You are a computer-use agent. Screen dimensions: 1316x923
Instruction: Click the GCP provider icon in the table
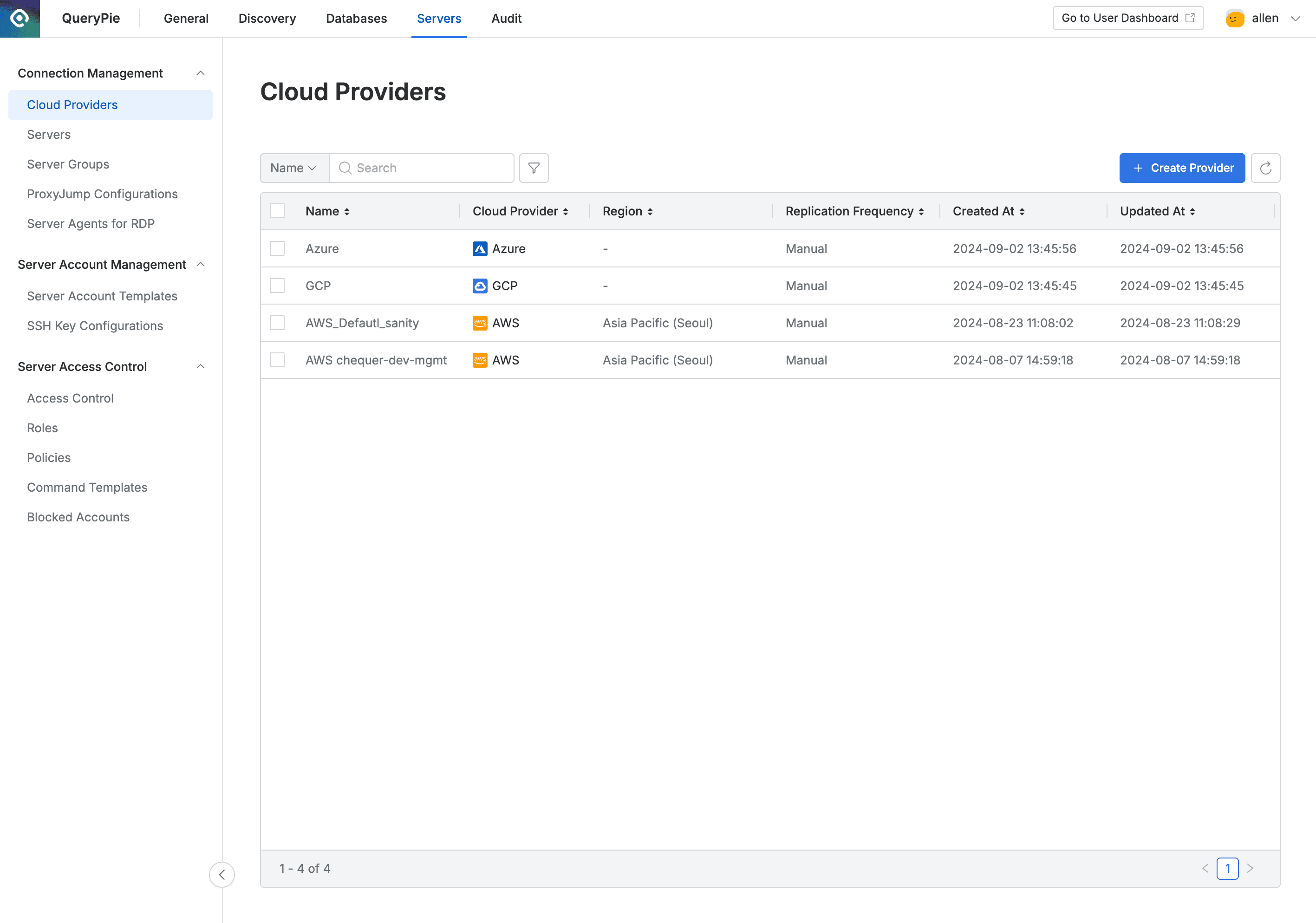pyautogui.click(x=479, y=286)
